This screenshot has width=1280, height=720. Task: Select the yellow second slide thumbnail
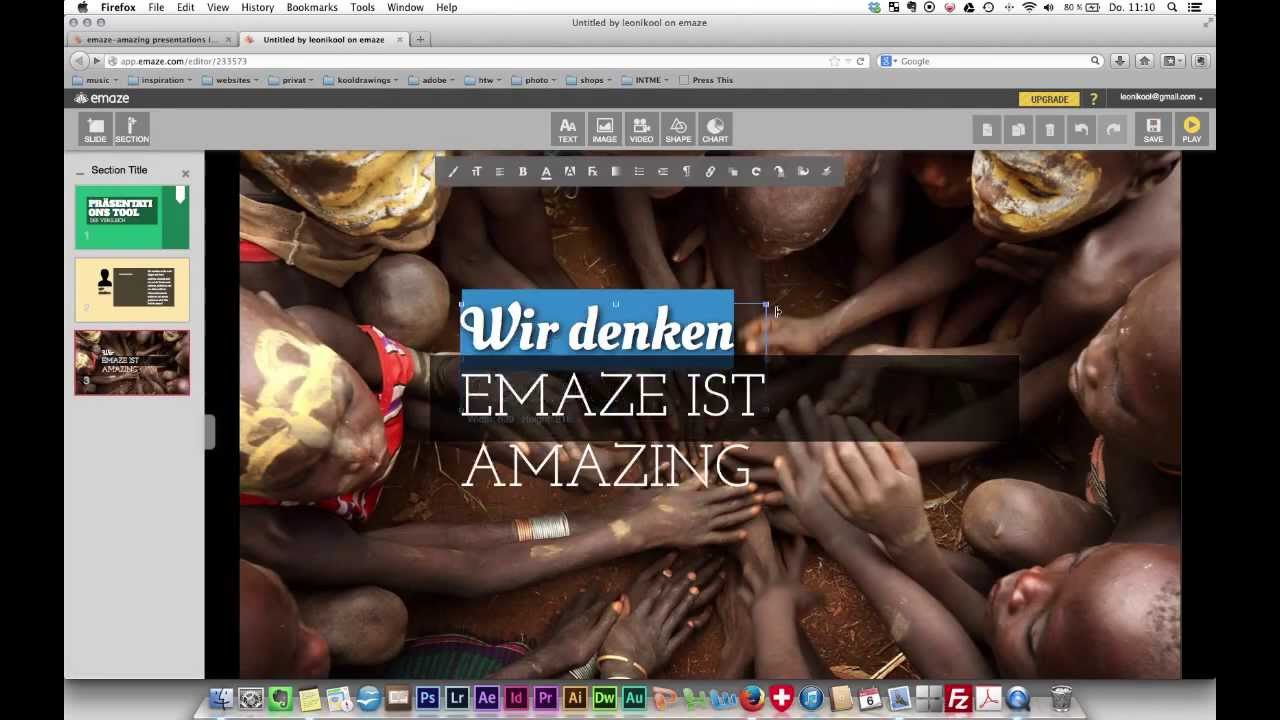click(132, 290)
